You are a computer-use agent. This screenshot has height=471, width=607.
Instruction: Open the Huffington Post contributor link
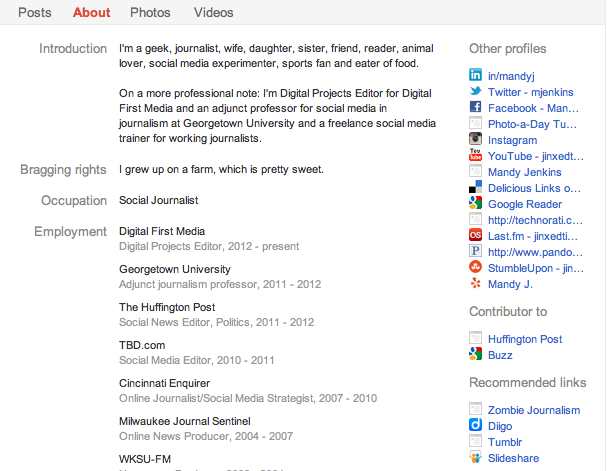(525, 339)
